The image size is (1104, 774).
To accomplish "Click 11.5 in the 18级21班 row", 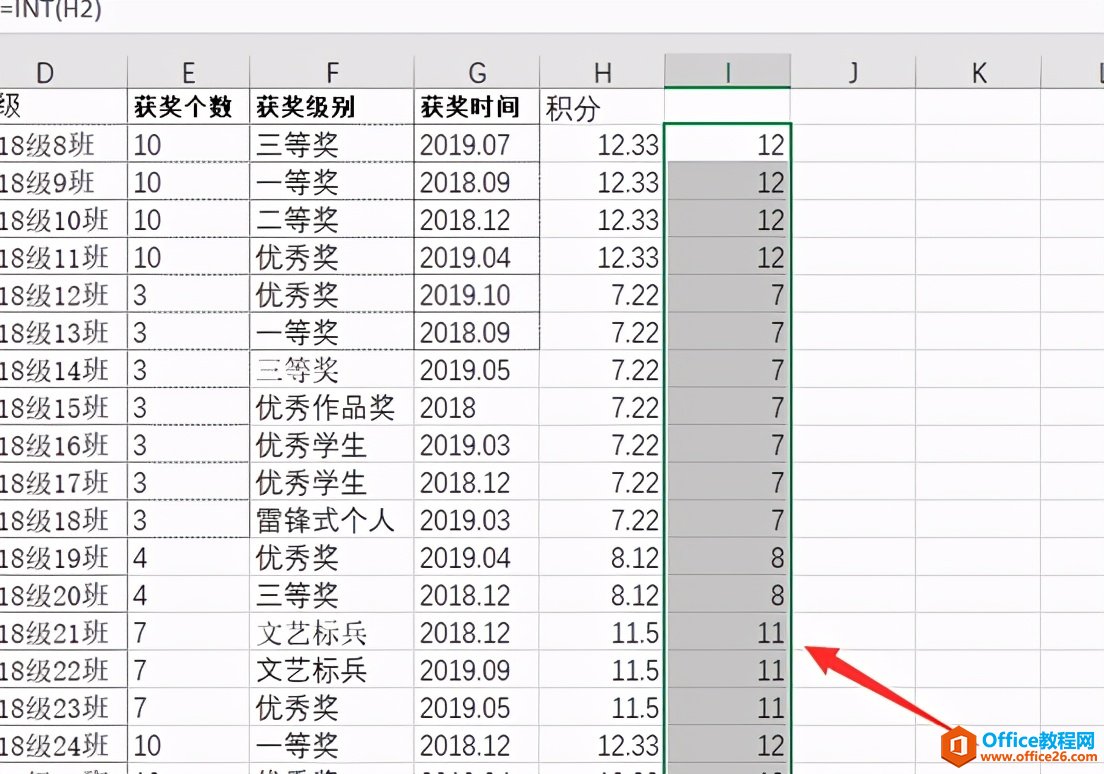I will click(602, 632).
